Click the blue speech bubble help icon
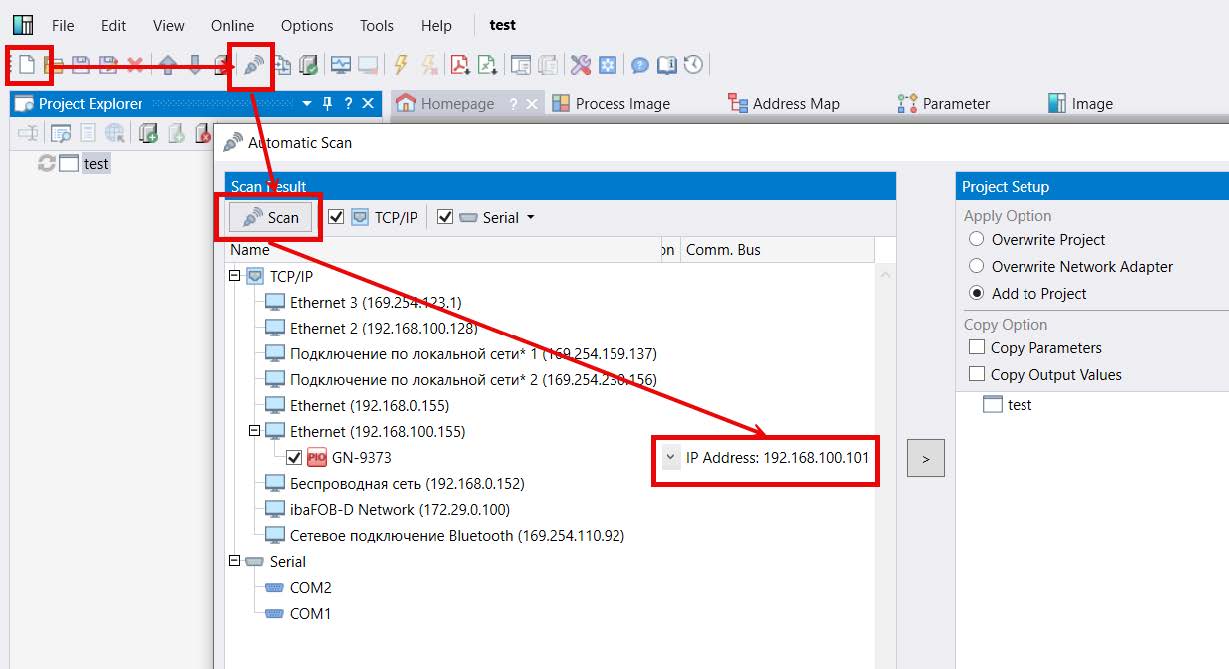Screen dimensions: 1229x669 (640, 66)
